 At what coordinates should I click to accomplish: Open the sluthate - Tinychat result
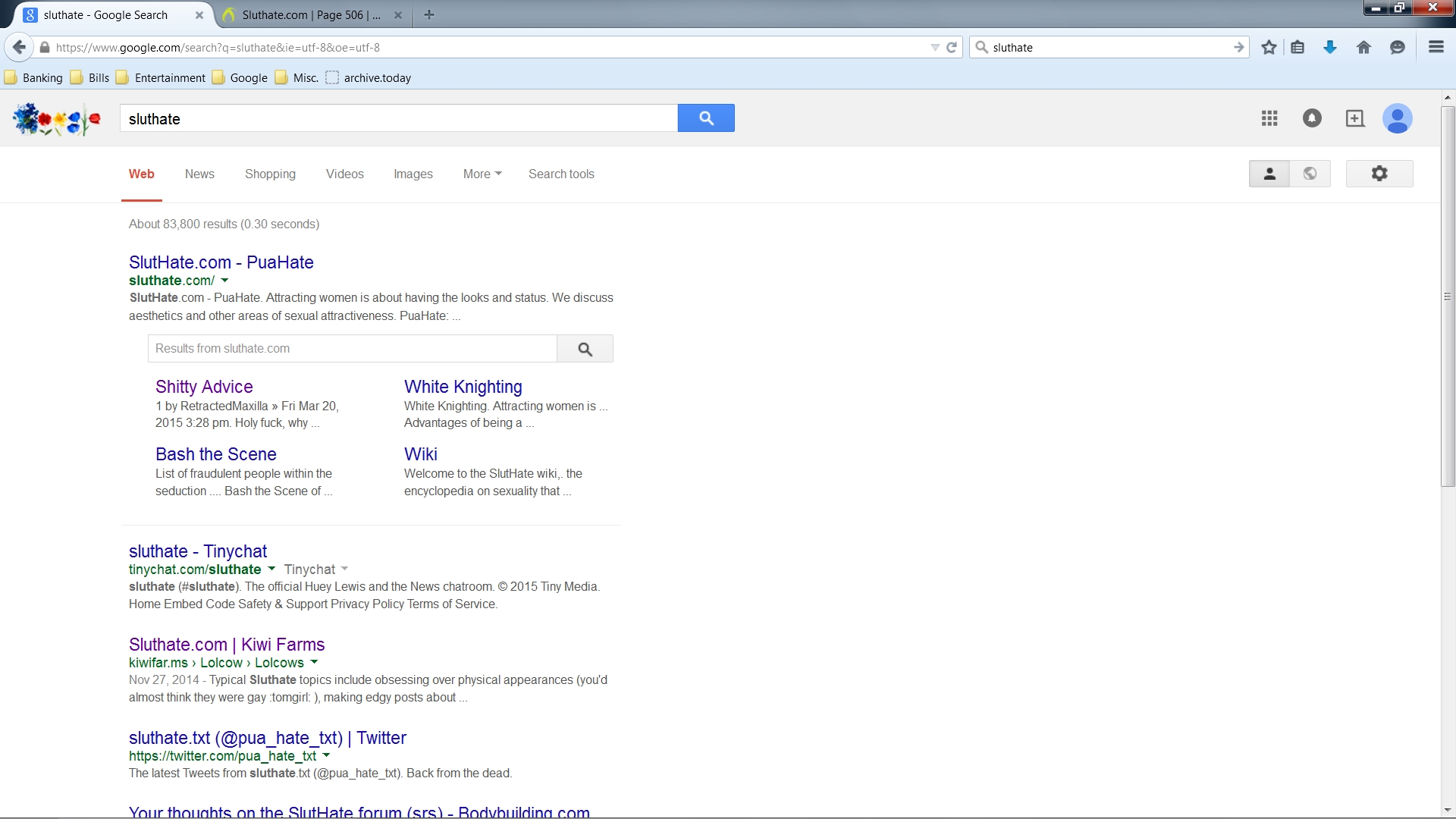tap(198, 551)
